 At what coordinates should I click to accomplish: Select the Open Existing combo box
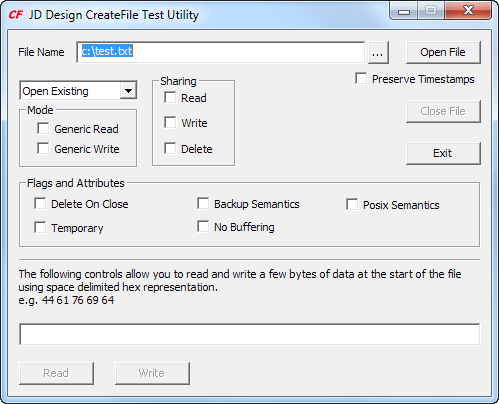78,91
